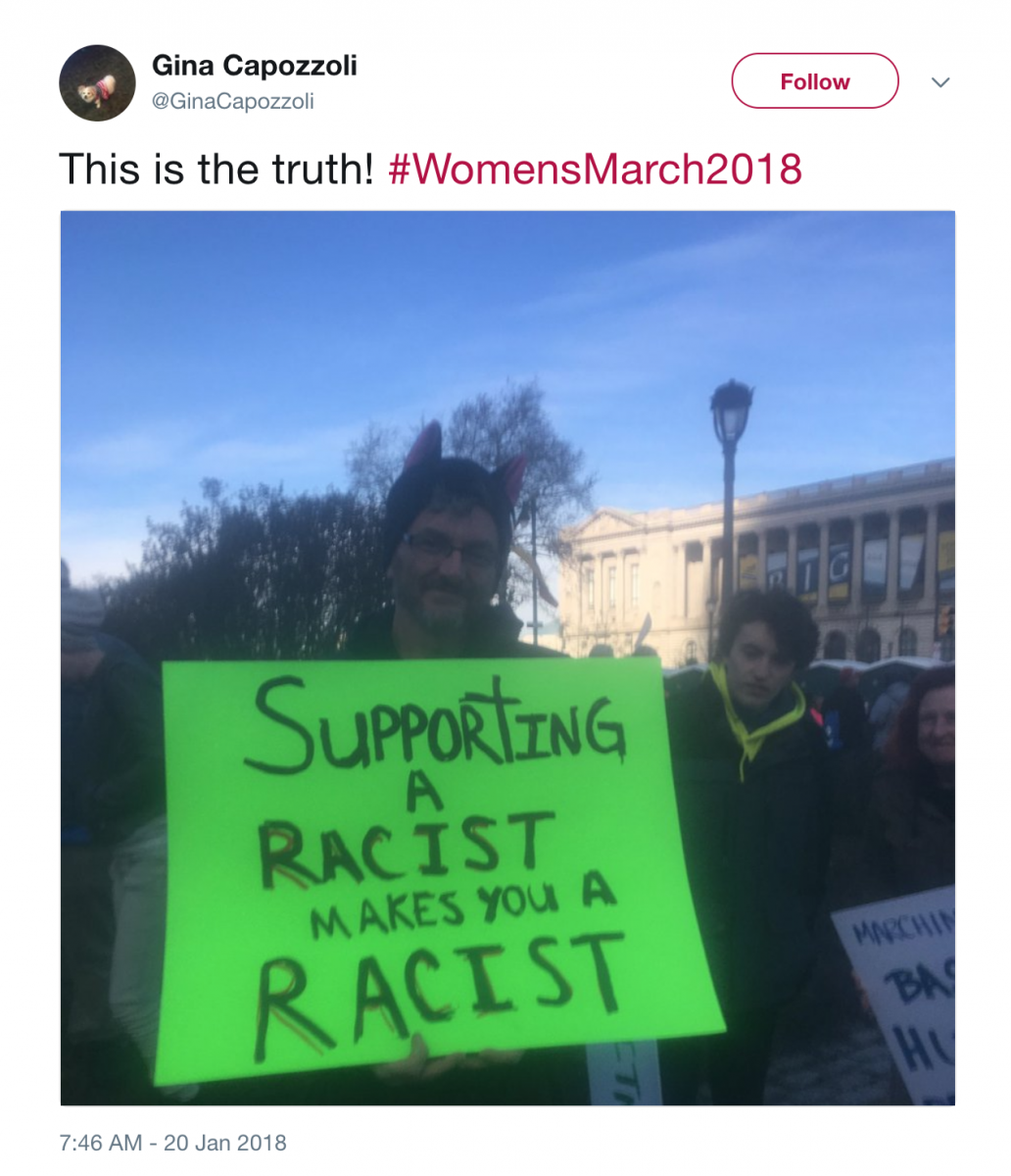Click the display name Gina Capozzoli
Image resolution: width=1011 pixels, height=1176 pixels.
(255, 66)
